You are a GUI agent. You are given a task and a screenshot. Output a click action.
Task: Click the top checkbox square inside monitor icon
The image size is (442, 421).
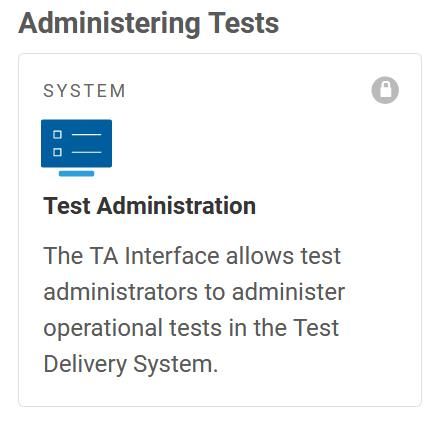click(57, 135)
